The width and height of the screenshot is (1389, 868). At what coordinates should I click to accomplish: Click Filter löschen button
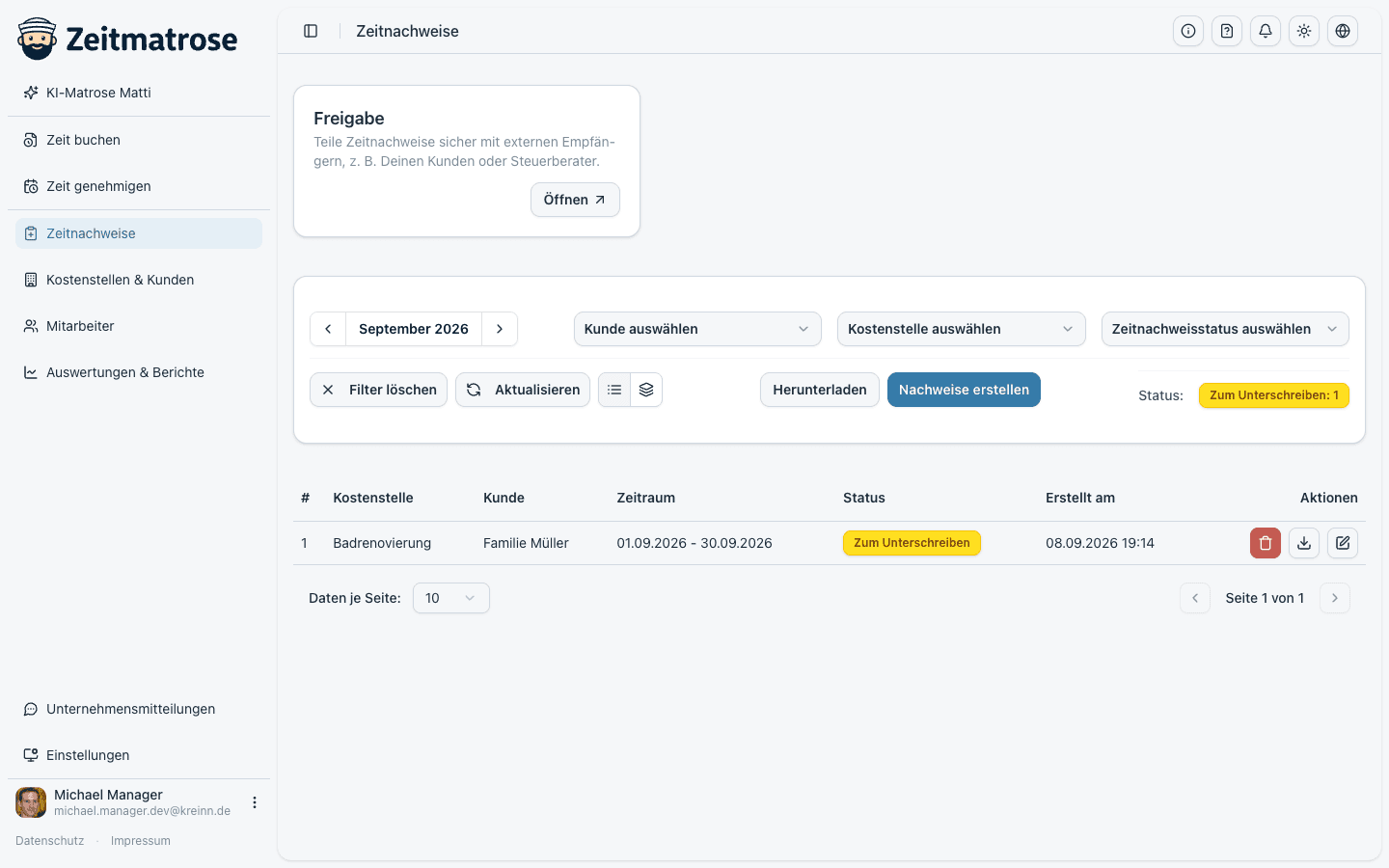(378, 390)
